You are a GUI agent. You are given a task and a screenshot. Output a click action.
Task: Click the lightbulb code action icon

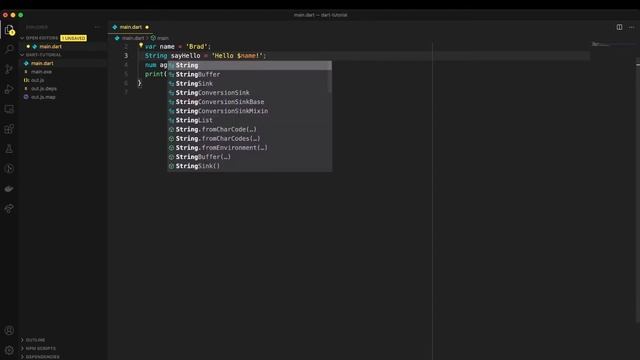[x=141, y=46]
